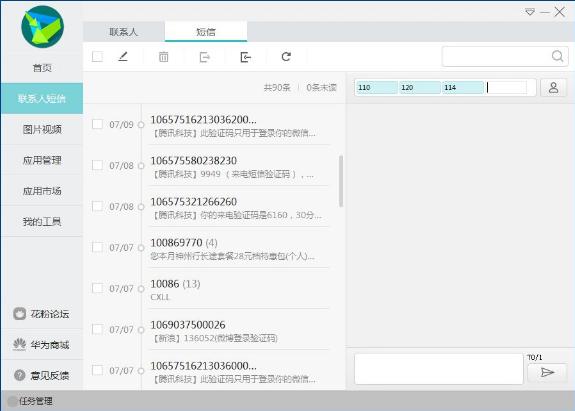
Task: Click the search magnifier icon
Action: pyautogui.click(x=557, y=56)
